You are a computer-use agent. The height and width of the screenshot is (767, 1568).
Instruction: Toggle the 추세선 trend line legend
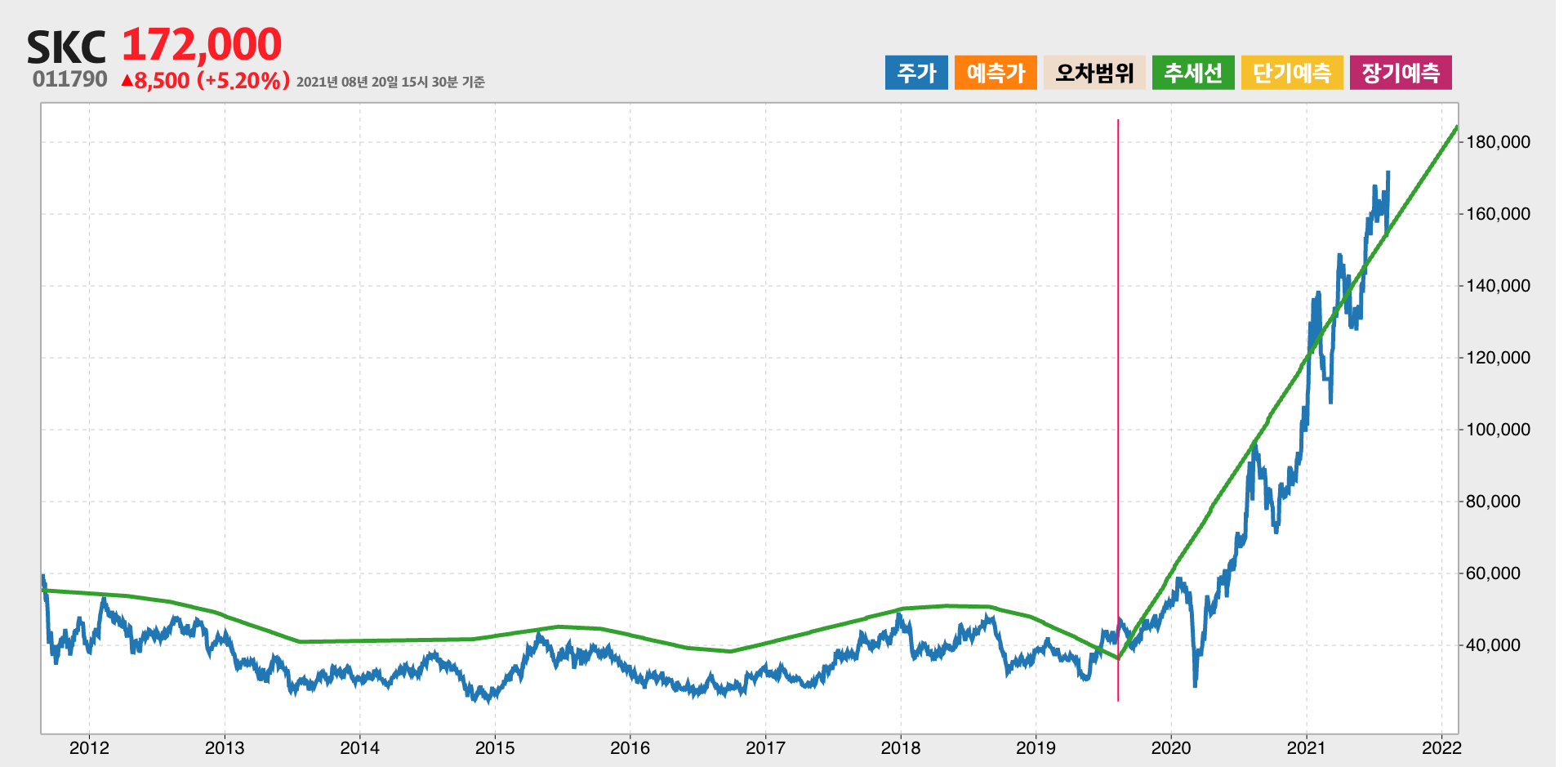[1193, 73]
